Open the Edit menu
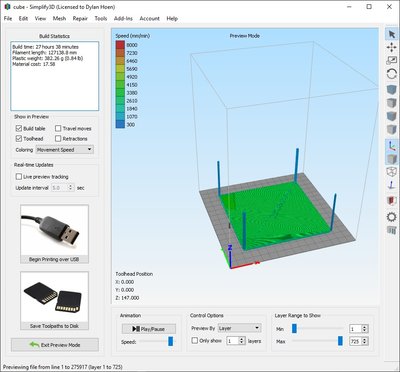 pos(23,18)
